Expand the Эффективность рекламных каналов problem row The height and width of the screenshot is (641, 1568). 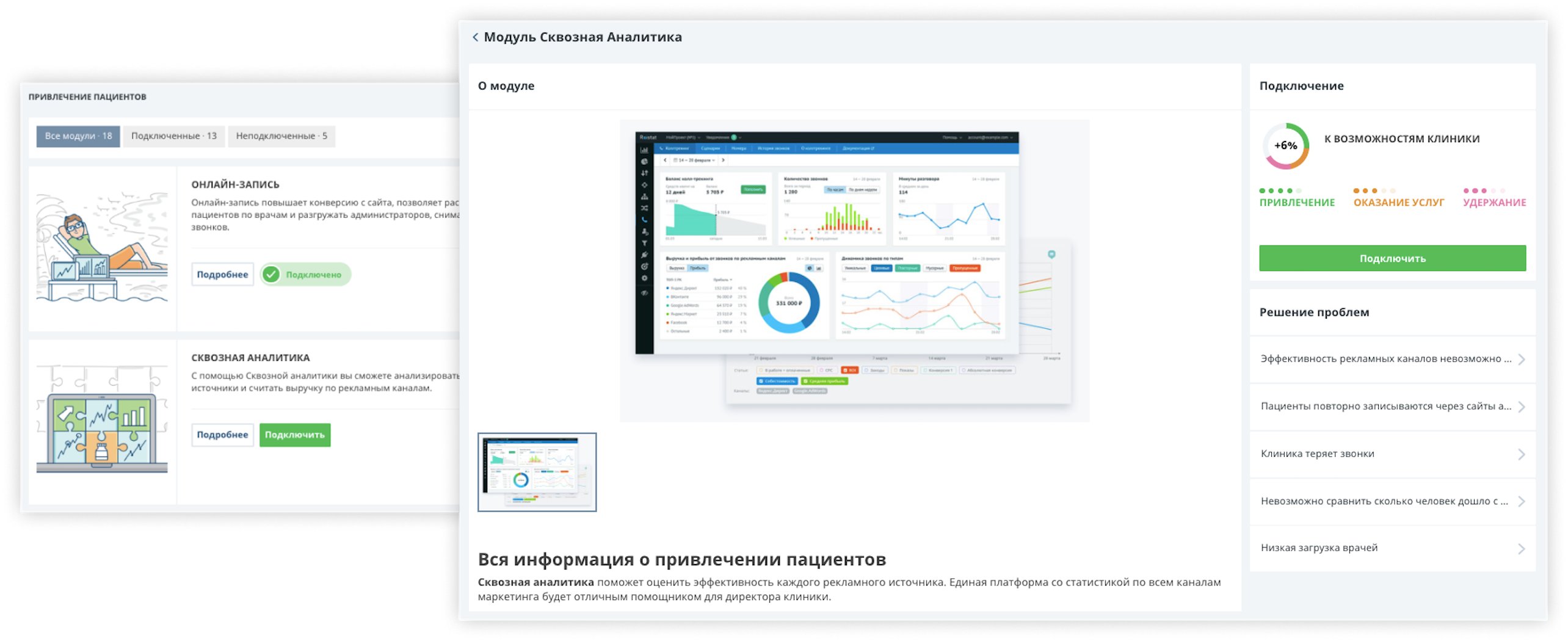(1392, 359)
